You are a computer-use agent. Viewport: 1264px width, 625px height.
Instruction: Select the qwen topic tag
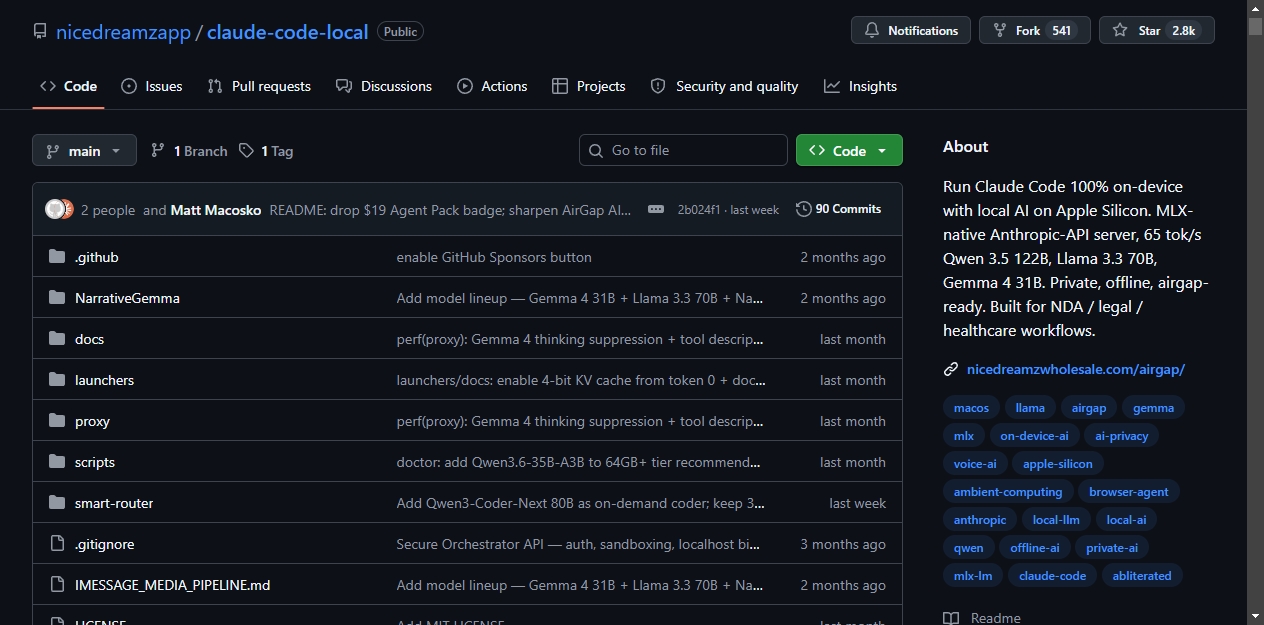pyautogui.click(x=968, y=548)
